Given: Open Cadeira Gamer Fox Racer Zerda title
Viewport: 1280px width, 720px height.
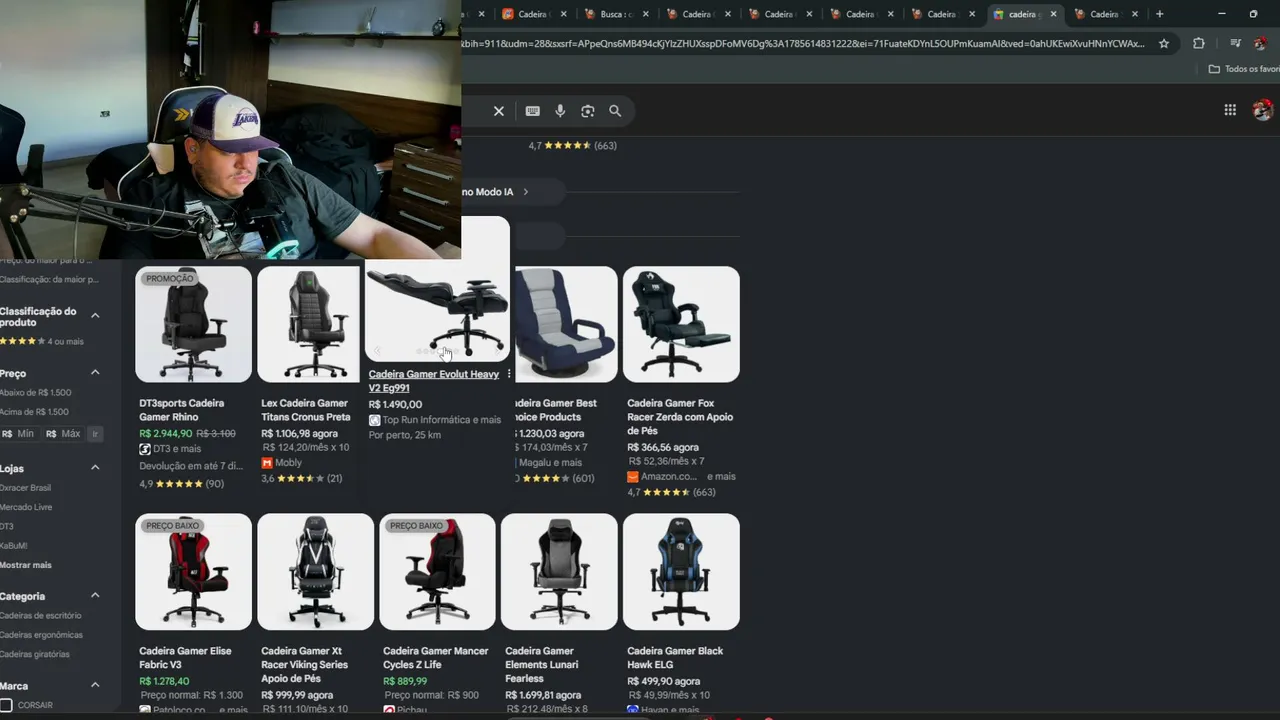Looking at the screenshot, I should coord(680,417).
